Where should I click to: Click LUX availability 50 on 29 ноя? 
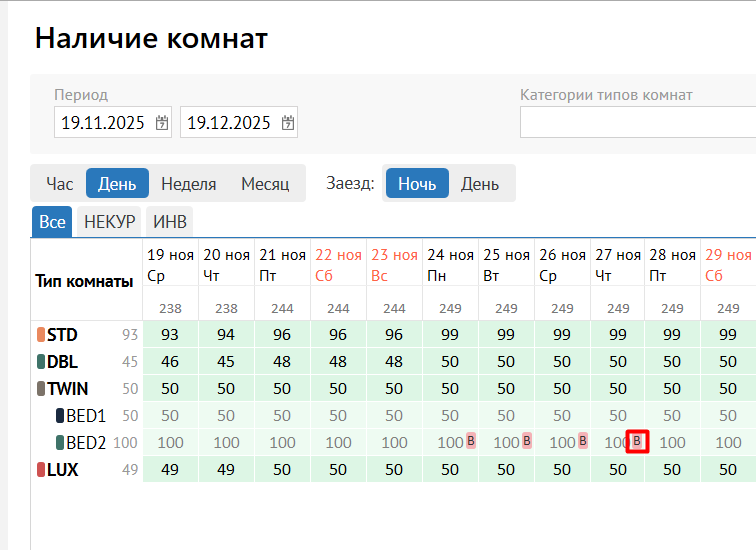[x=728, y=470]
